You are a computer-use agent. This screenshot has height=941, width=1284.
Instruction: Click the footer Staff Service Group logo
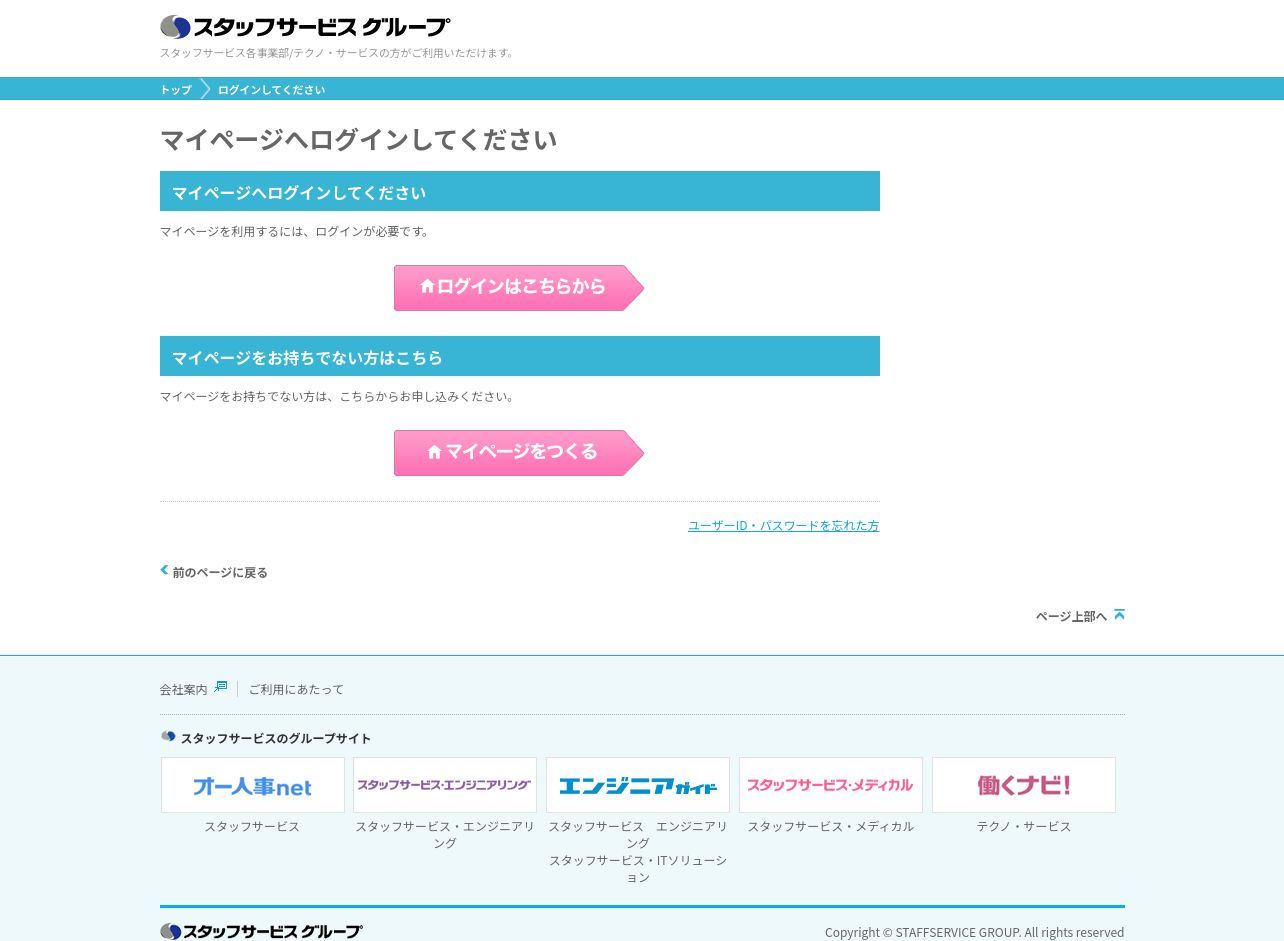261,931
